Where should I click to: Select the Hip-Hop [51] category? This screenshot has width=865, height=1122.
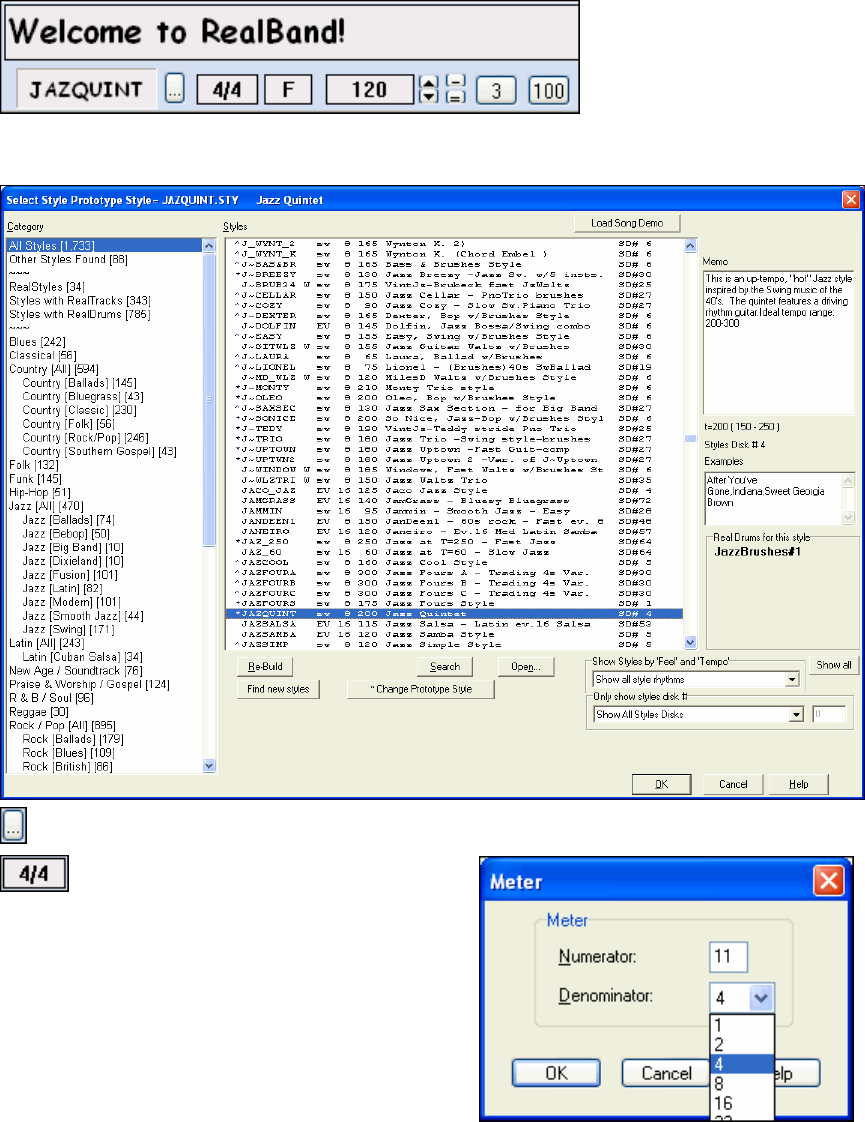coord(39,492)
